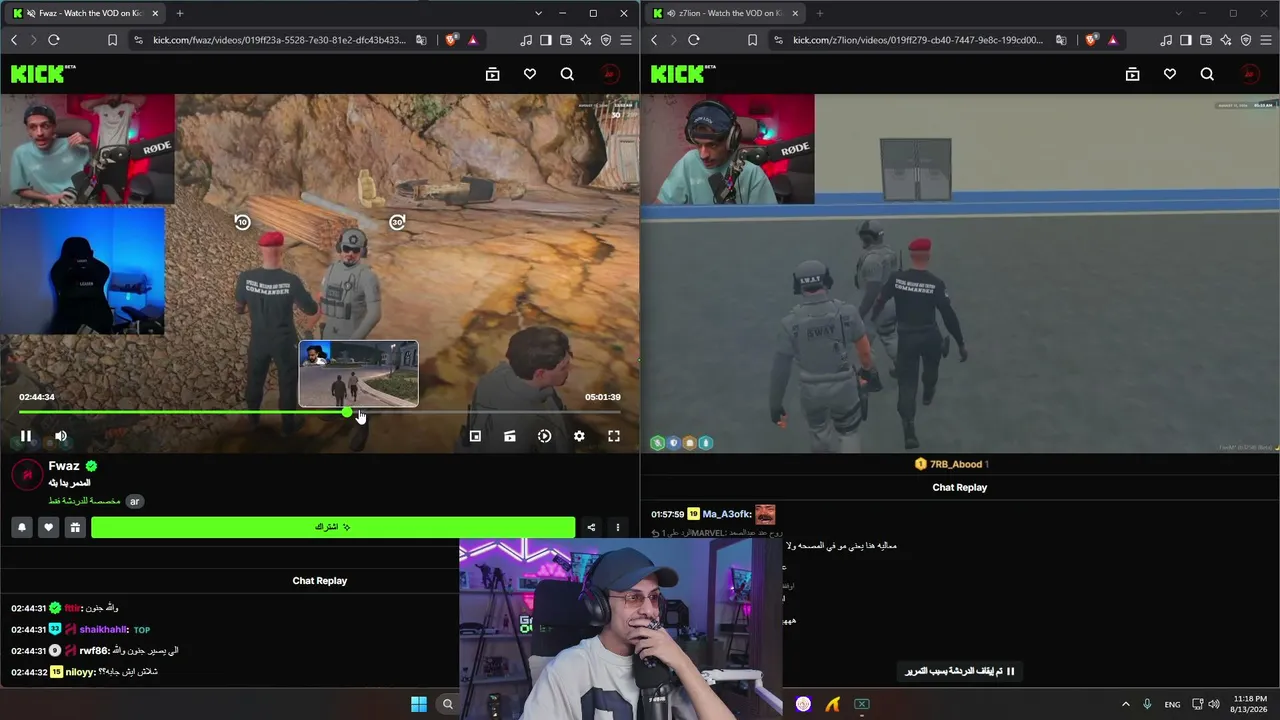Open Brave Rewards triangle in Fwaz window
The height and width of the screenshot is (720, 1280).
pyautogui.click(x=473, y=40)
